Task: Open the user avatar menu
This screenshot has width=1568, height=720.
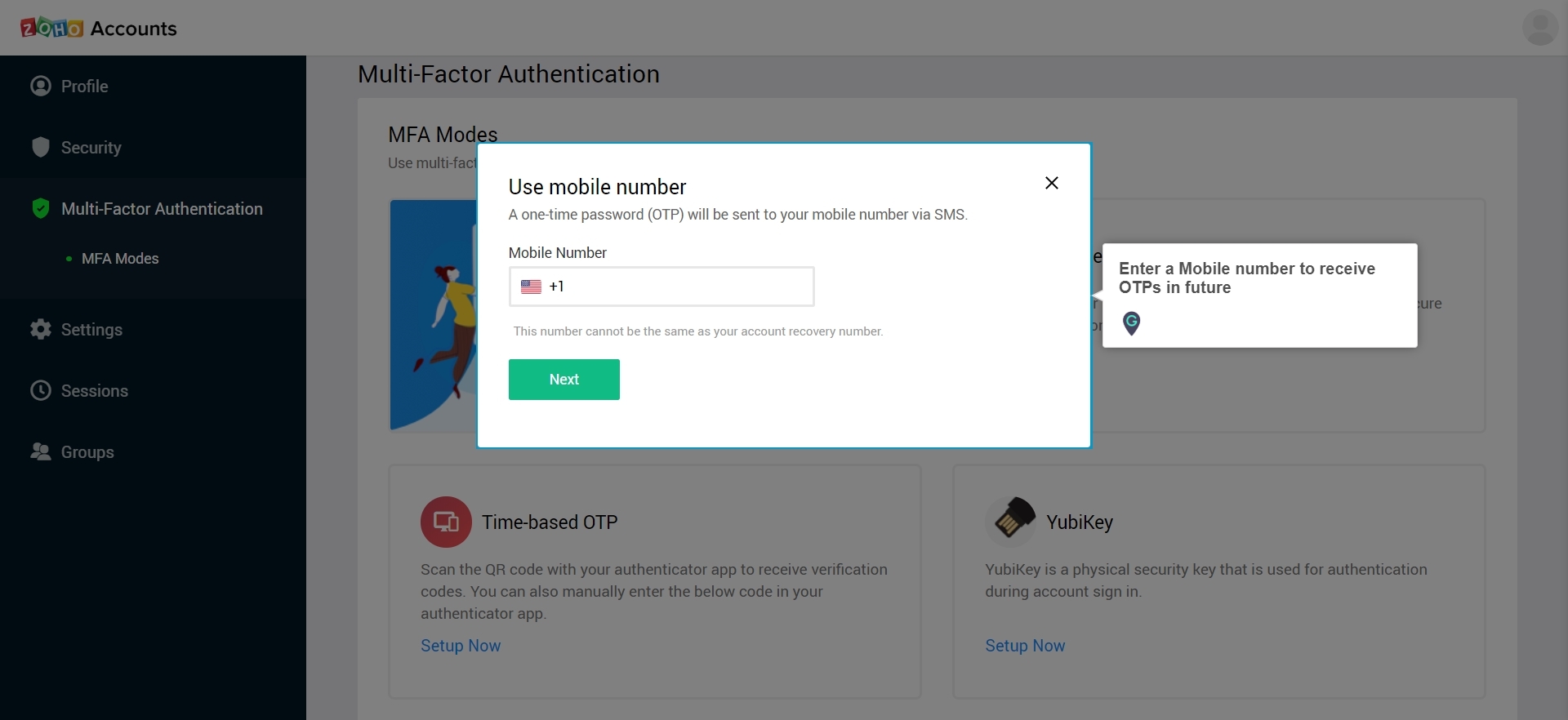Action: (1540, 28)
